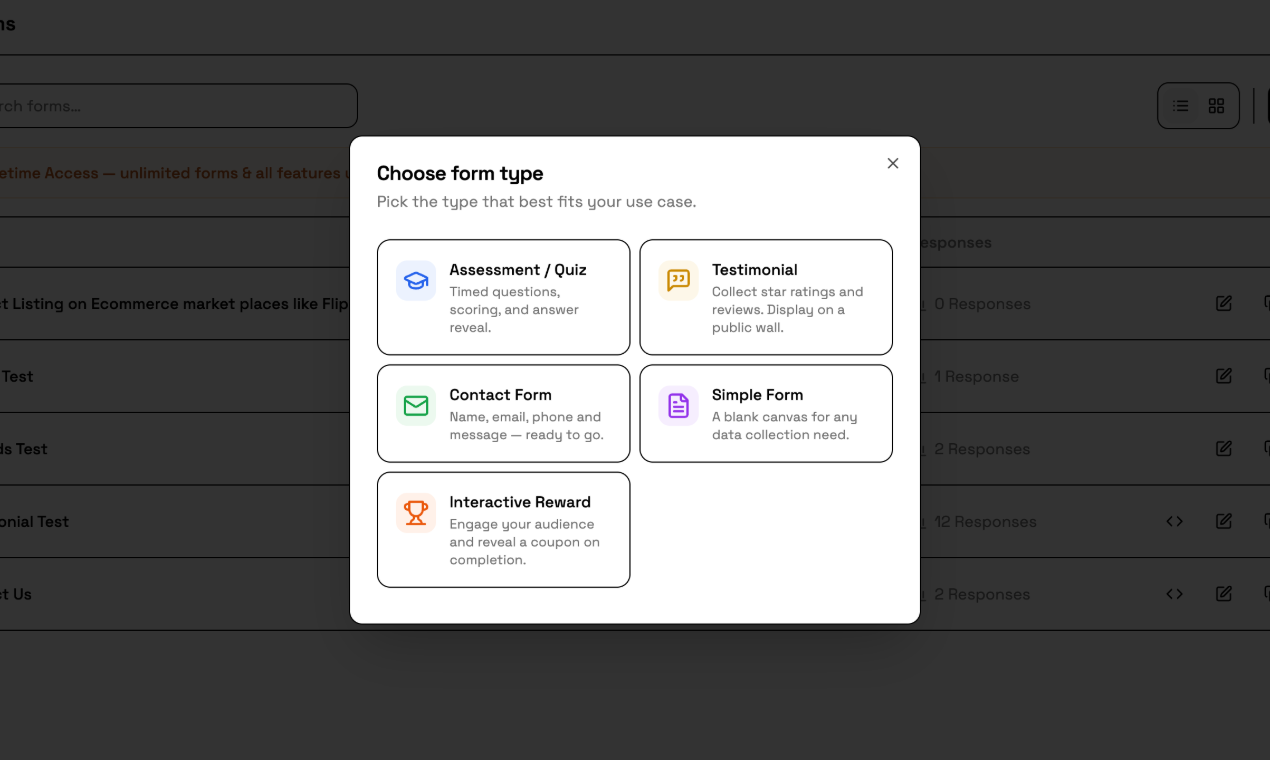Open the 12 Responses for Testimonial Test
Image resolution: width=1270 pixels, height=760 pixels.
(x=985, y=521)
